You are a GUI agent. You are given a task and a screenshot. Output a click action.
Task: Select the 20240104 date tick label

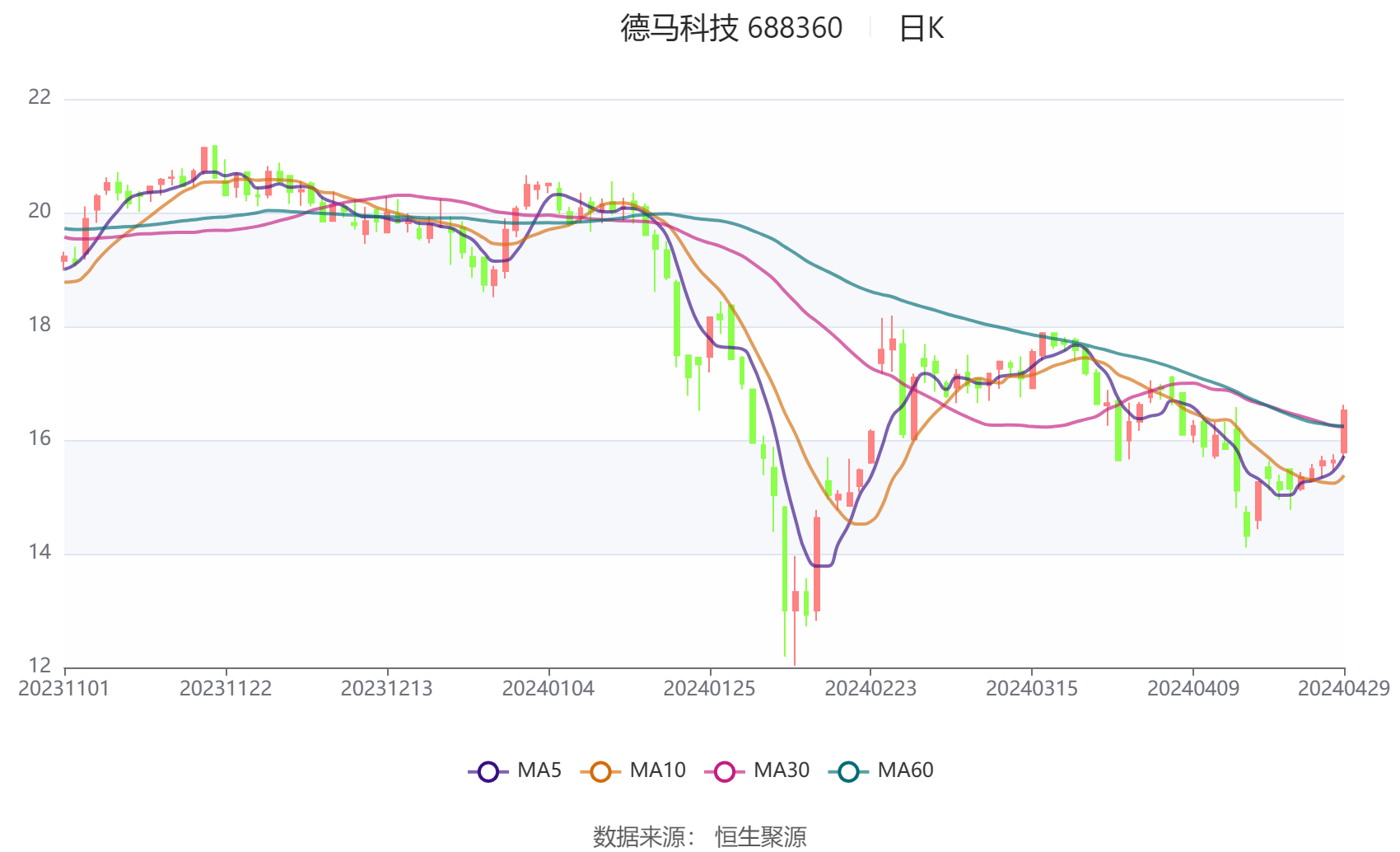(548, 689)
